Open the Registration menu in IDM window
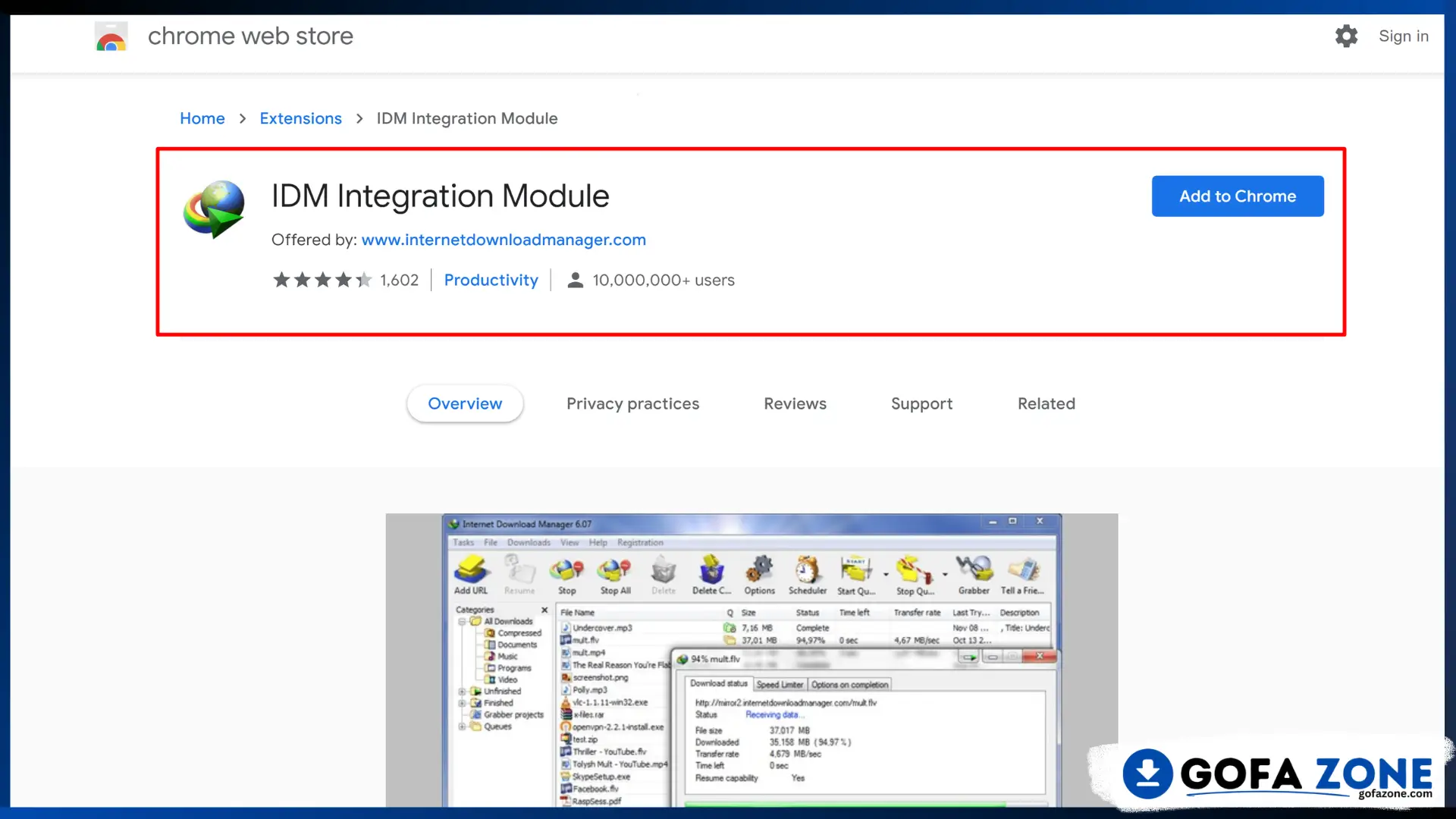Image resolution: width=1456 pixels, height=819 pixels. [640, 543]
